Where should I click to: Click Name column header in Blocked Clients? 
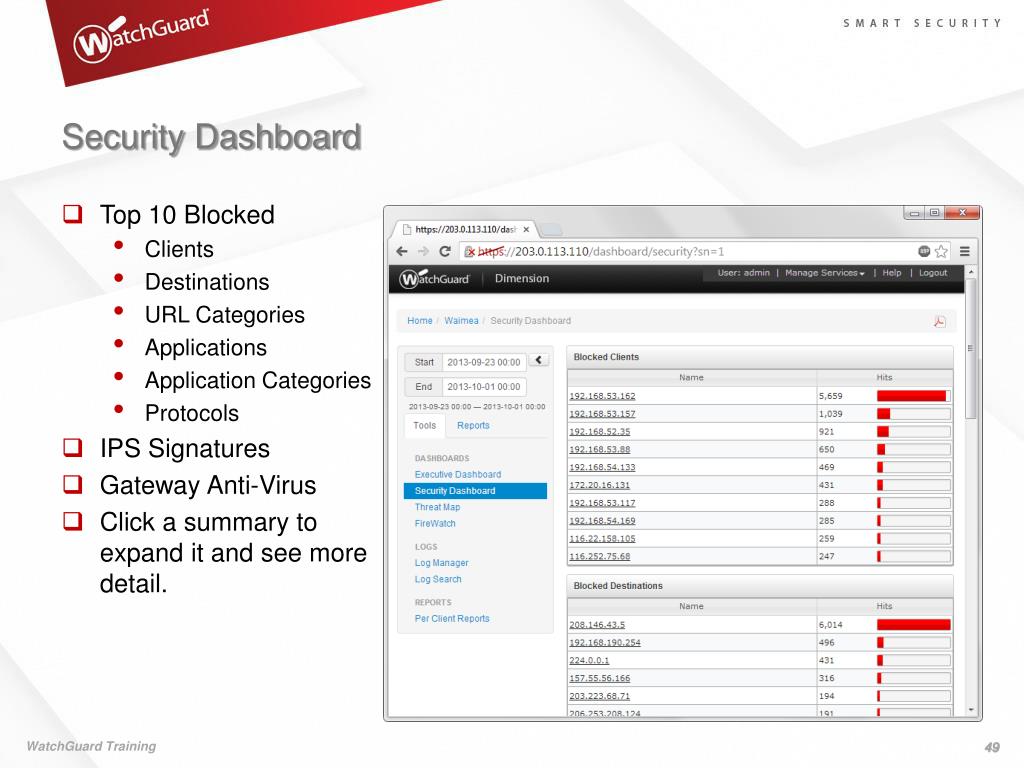coord(692,377)
